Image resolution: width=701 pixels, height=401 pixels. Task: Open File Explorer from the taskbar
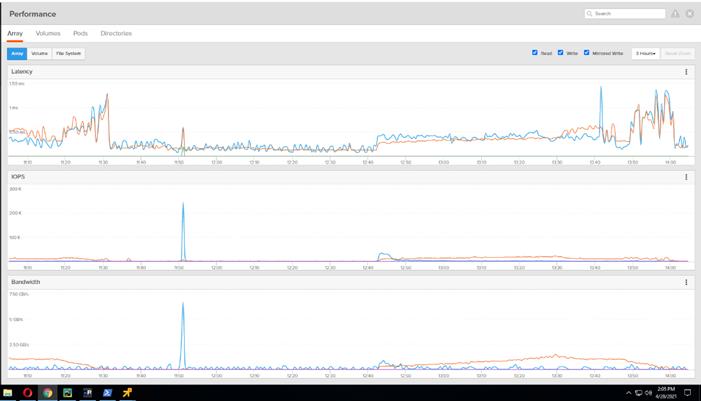[8, 393]
